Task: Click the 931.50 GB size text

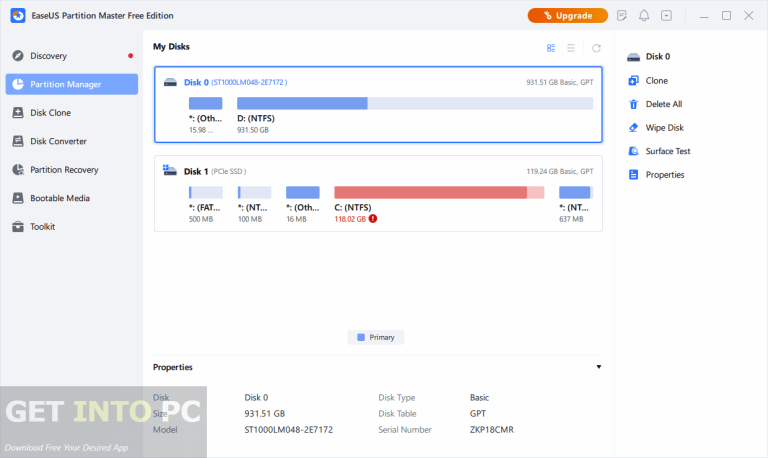Action: (x=253, y=130)
